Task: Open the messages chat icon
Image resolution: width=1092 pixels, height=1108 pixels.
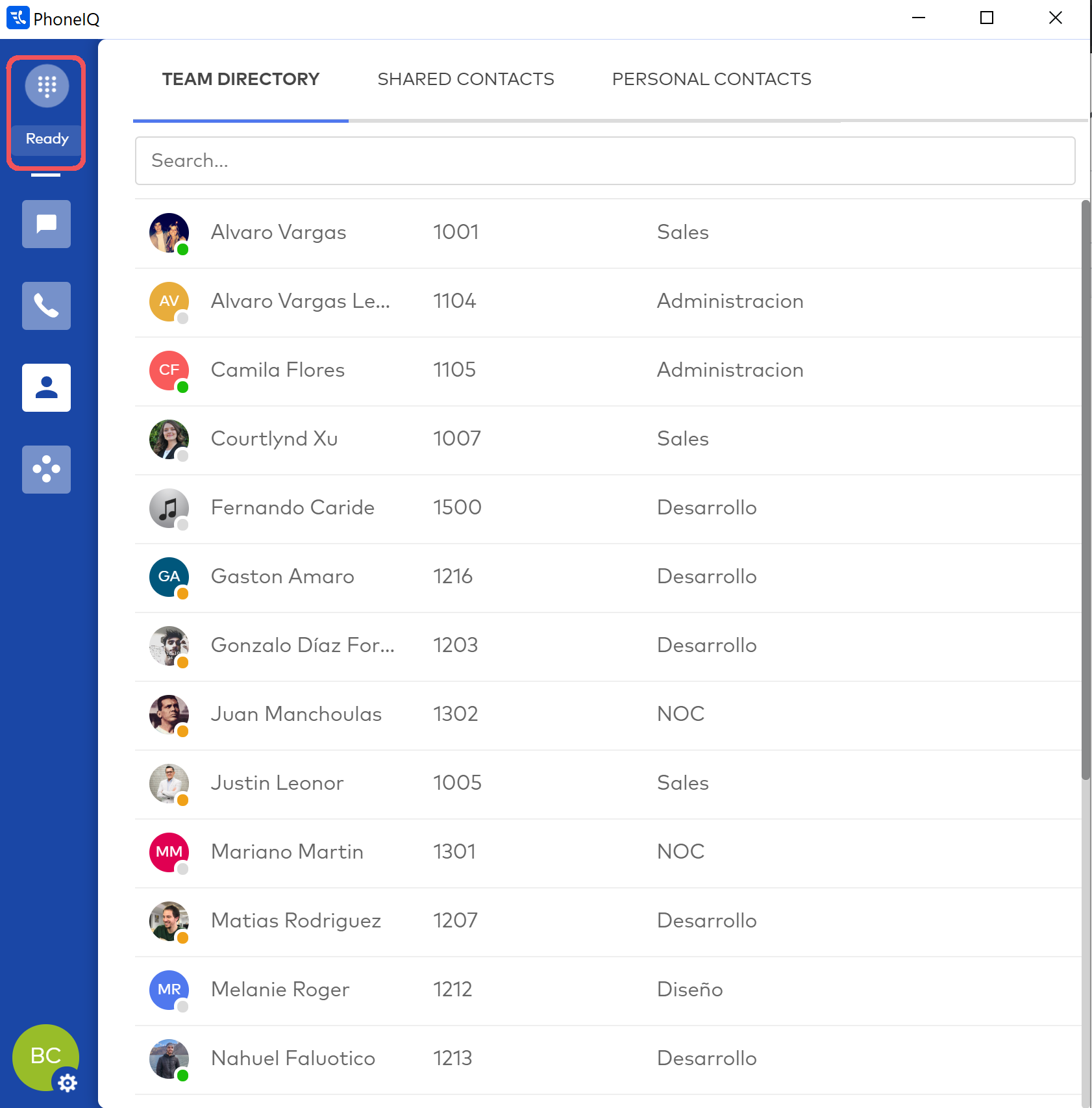Action: pos(46,224)
